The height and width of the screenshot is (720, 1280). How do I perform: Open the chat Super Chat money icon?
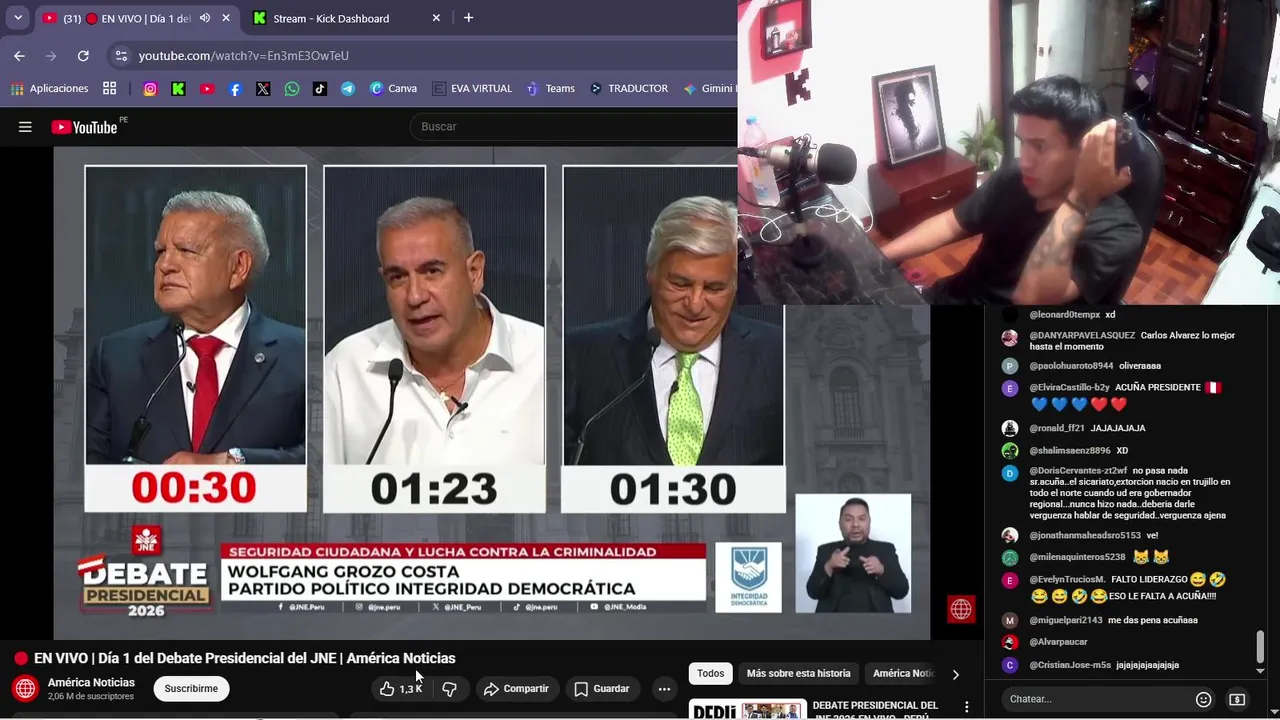pyautogui.click(x=1237, y=699)
